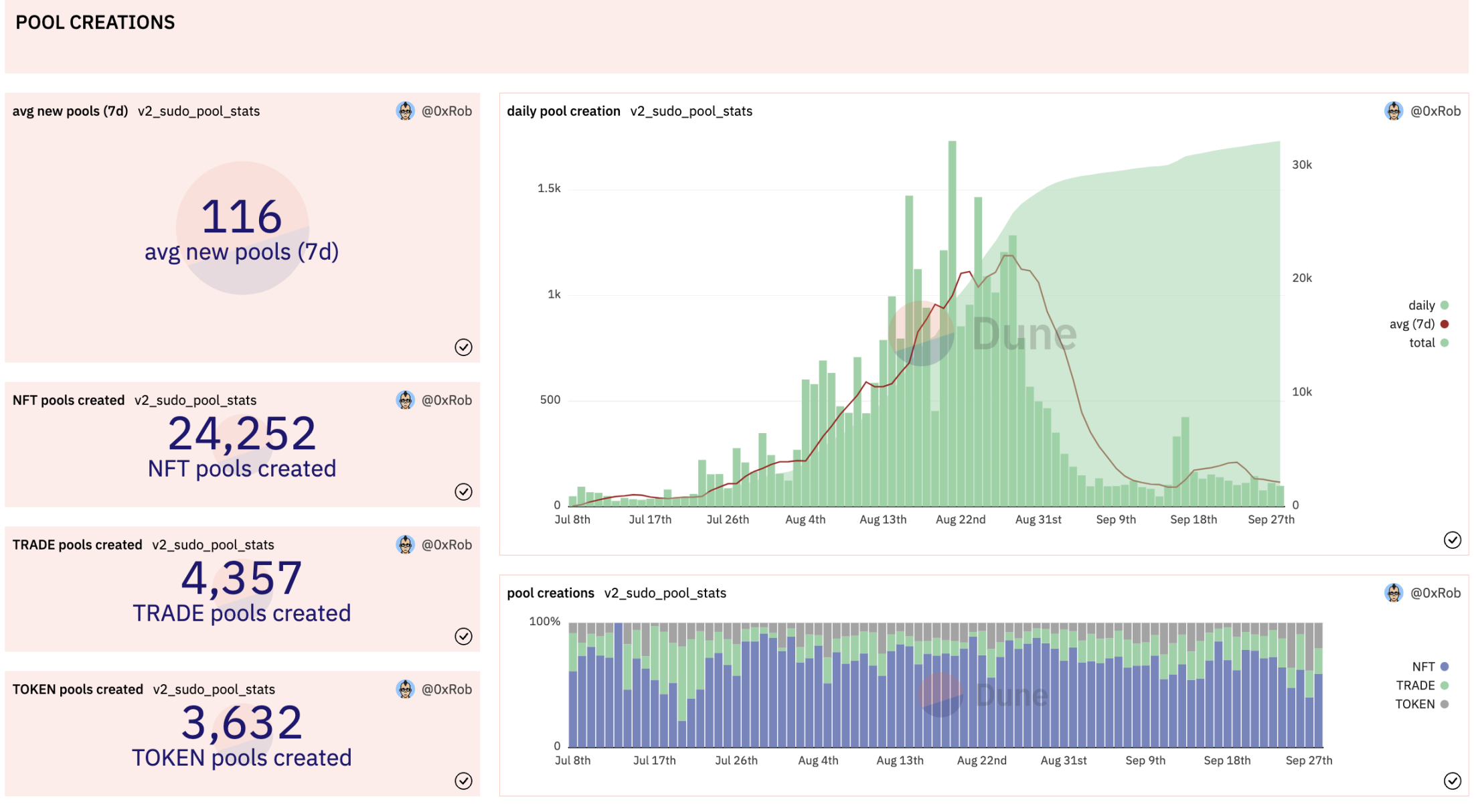Click the checkmark icon on TRADE pools created panel
The image size is (1476, 812).
[x=463, y=636]
